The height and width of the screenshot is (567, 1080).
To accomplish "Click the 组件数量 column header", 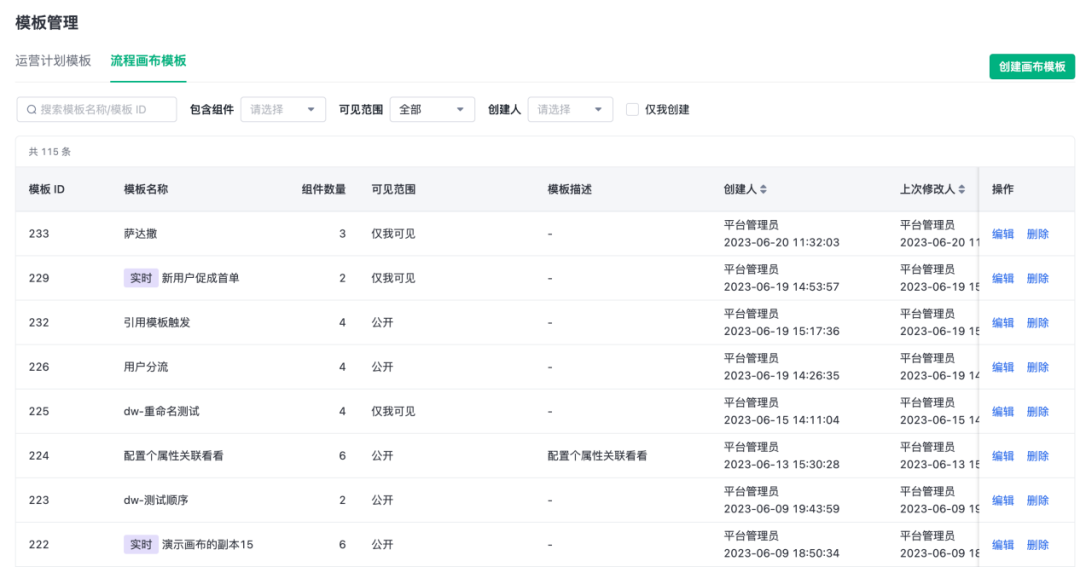I will coord(324,189).
